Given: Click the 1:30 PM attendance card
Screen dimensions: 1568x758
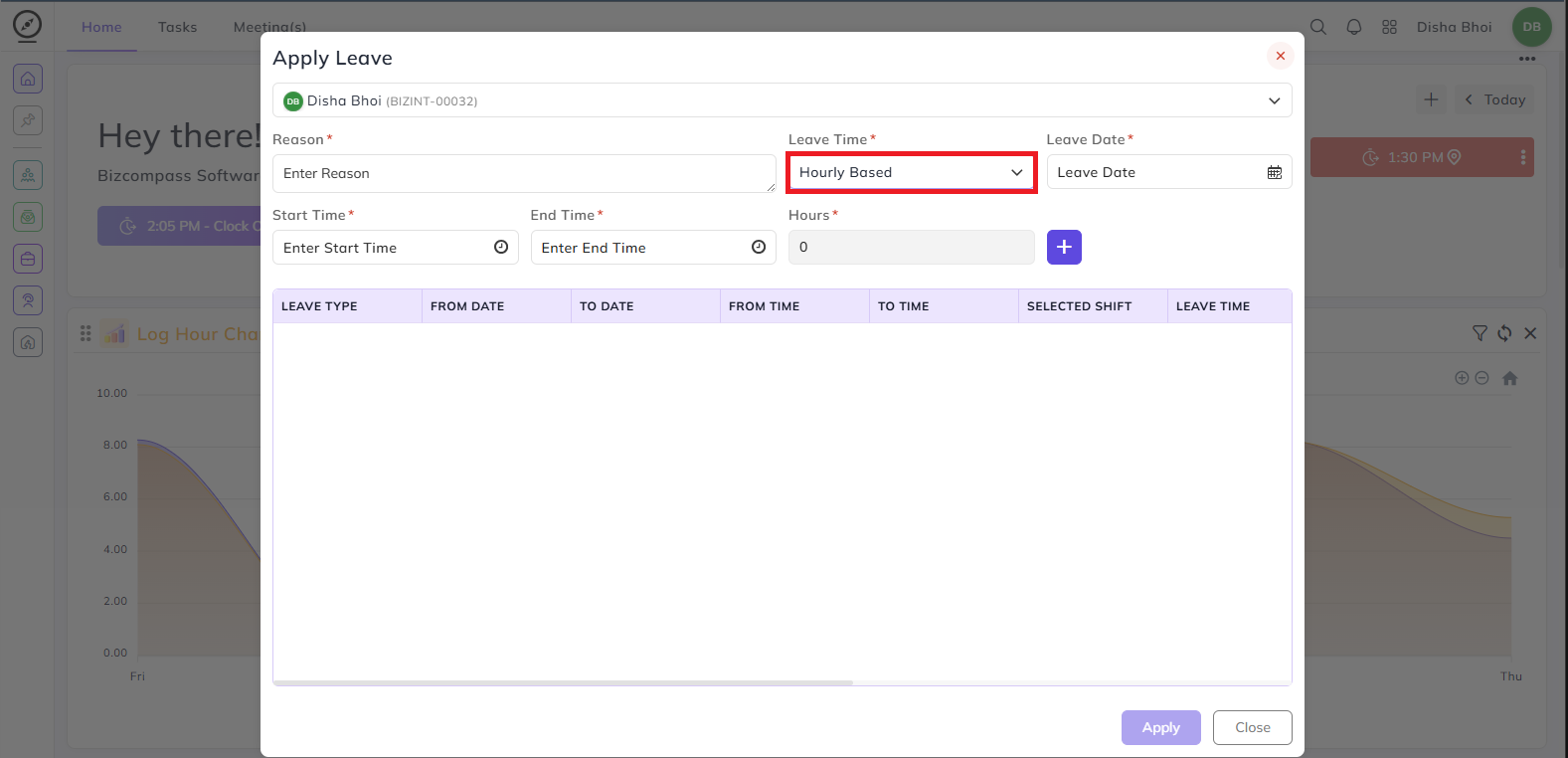Looking at the screenshot, I should coord(1422,157).
